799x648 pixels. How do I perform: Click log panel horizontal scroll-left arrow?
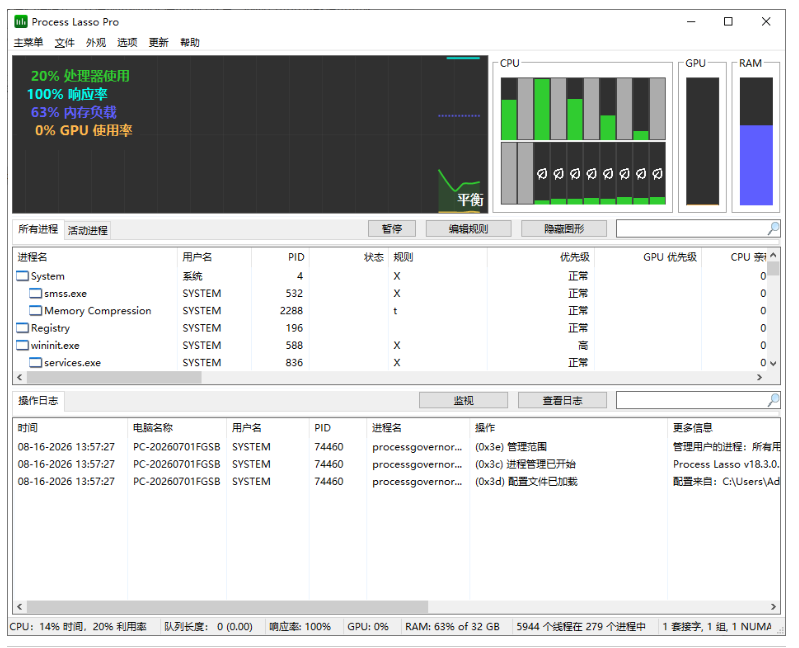coord(19,607)
